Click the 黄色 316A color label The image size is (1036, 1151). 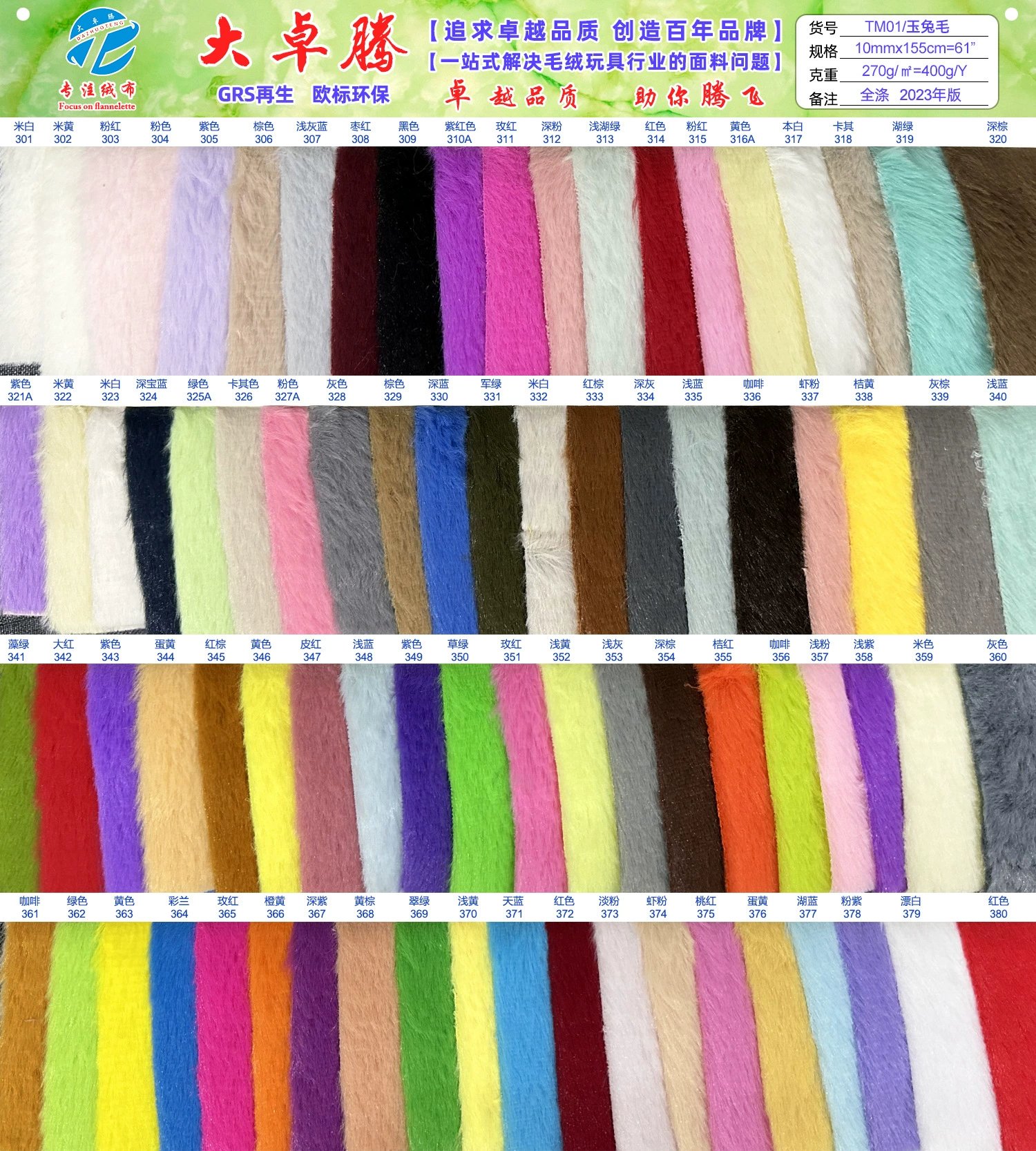742,133
